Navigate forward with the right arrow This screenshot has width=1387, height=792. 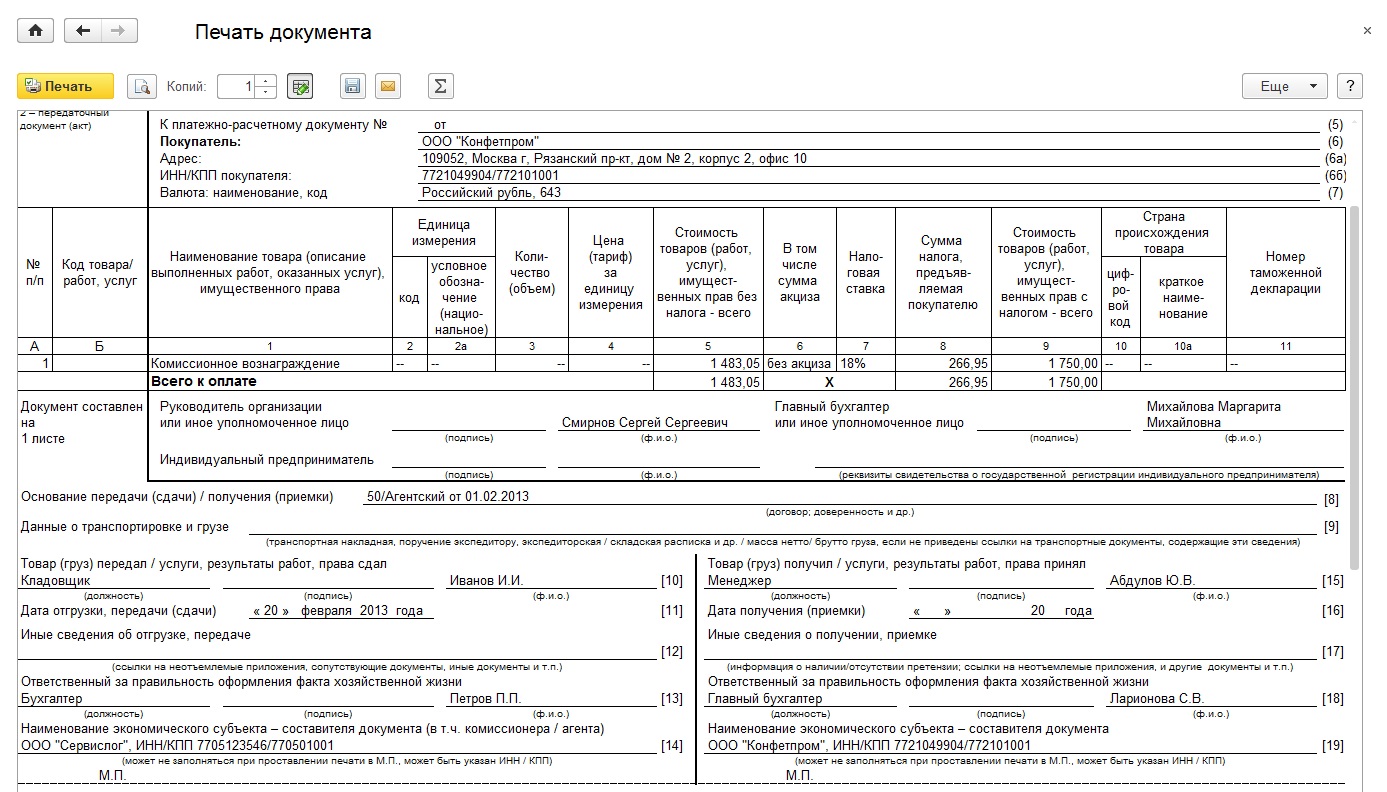pos(119,31)
